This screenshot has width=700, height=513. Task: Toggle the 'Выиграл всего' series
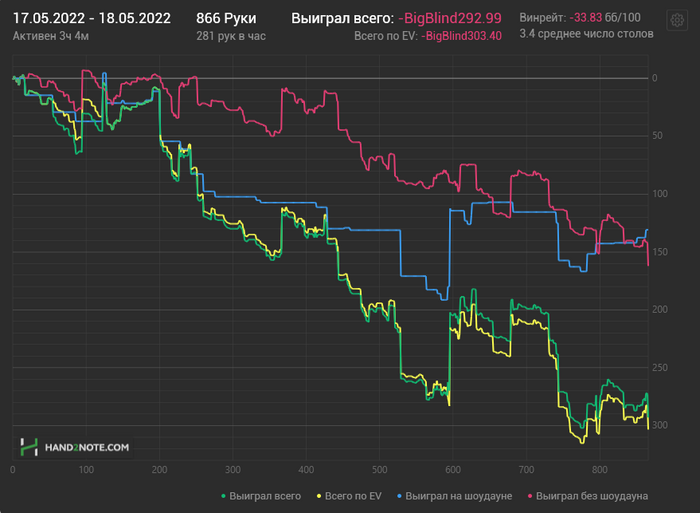coord(265,496)
